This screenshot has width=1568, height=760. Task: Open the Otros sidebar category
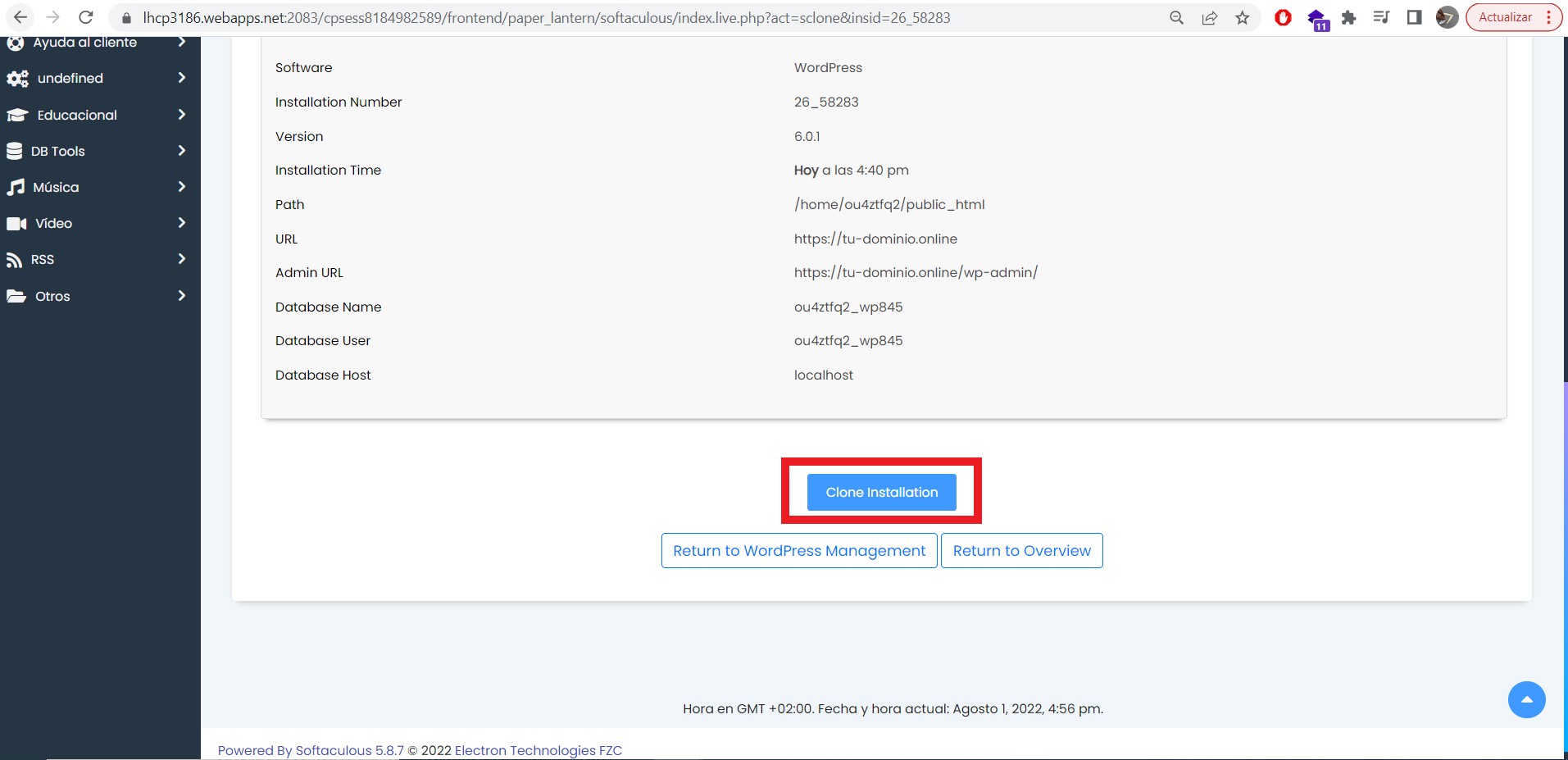tap(100, 296)
